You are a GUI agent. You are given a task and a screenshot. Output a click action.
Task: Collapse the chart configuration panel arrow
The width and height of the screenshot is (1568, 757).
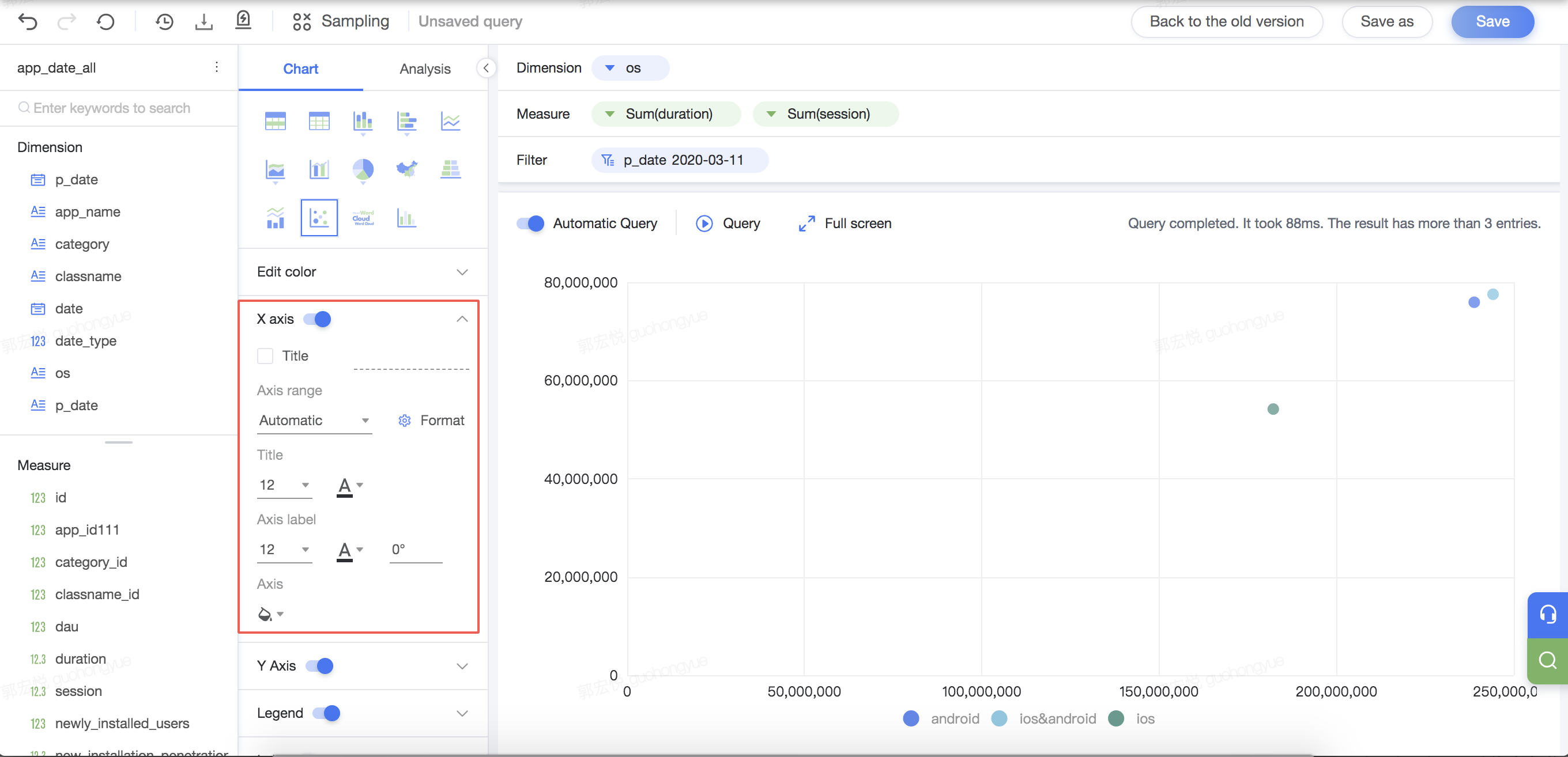tap(486, 68)
